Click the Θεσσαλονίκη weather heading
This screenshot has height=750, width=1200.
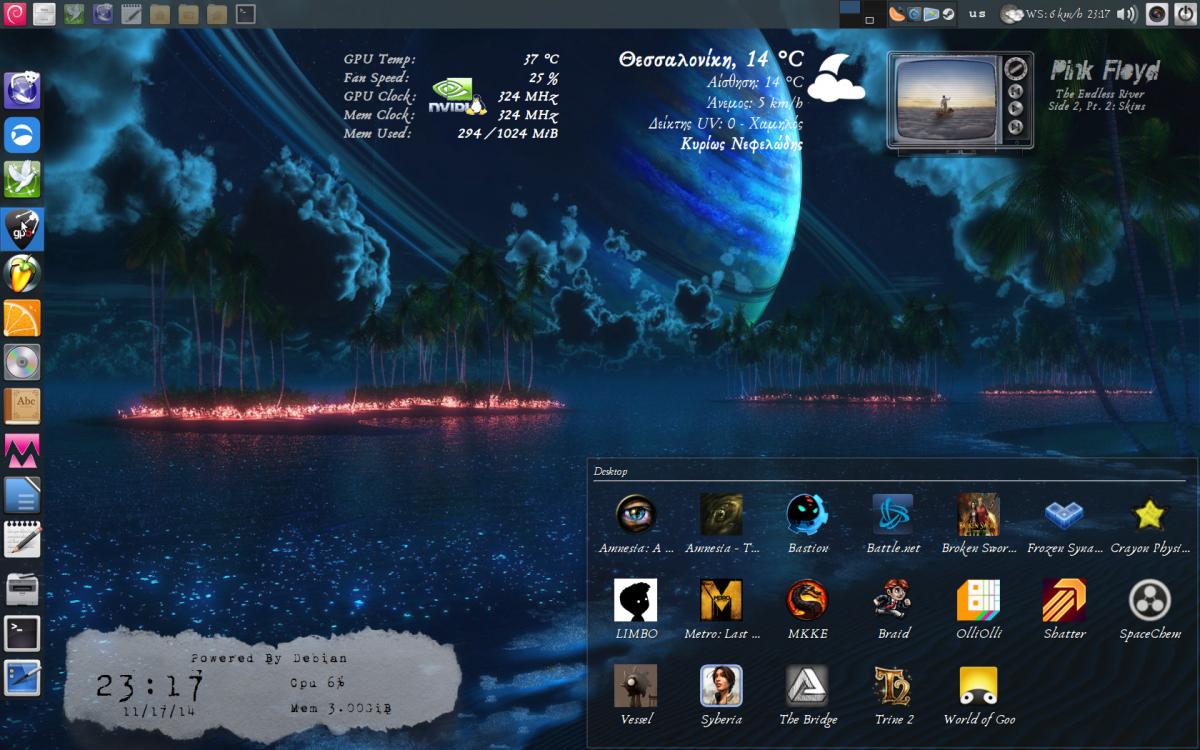[x=710, y=59]
